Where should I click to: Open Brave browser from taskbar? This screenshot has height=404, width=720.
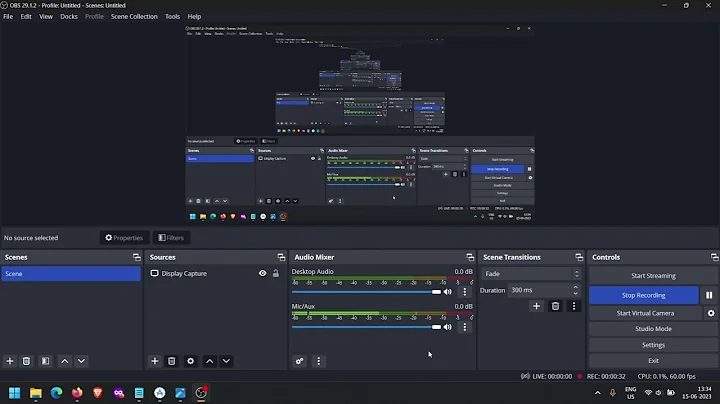tap(98, 393)
